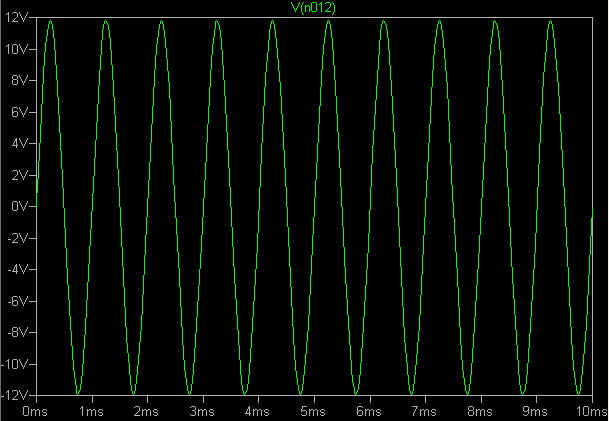
Task: Click the 5ms time axis label
Action: pos(313,411)
